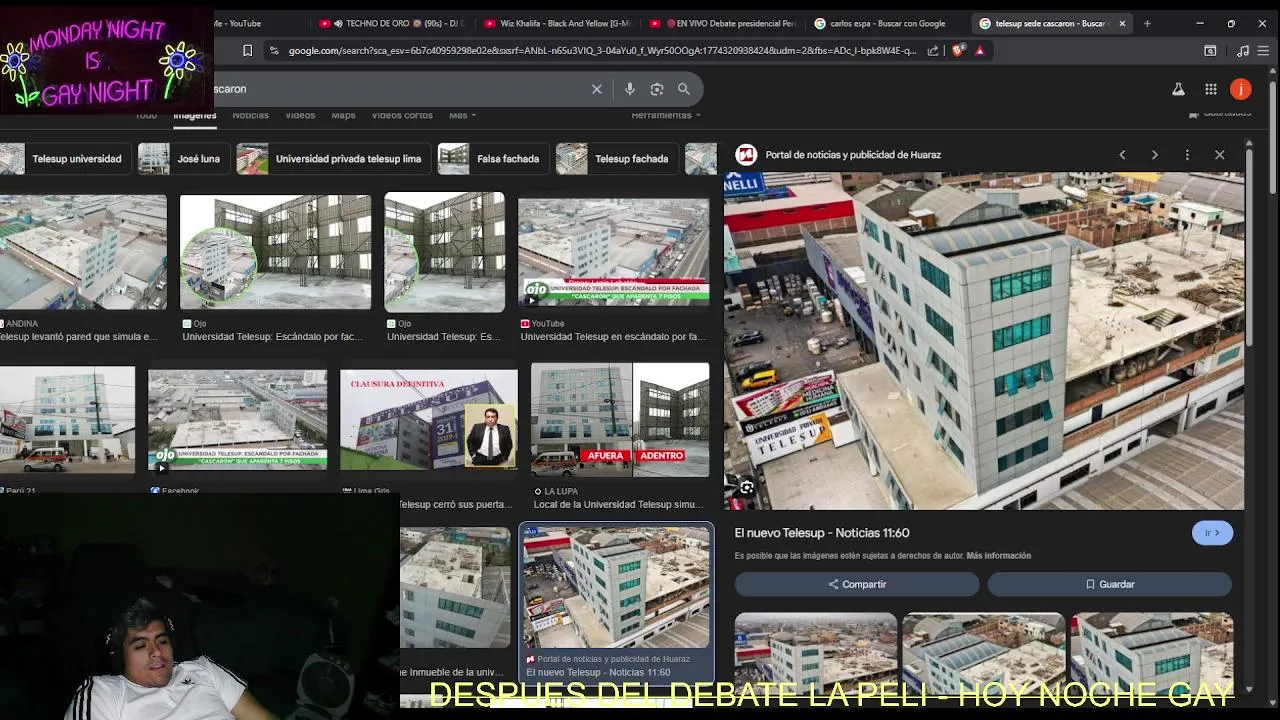Select the 'Falsa fachada' filter chip
Viewport: 1280px width, 720px height.
click(494, 159)
